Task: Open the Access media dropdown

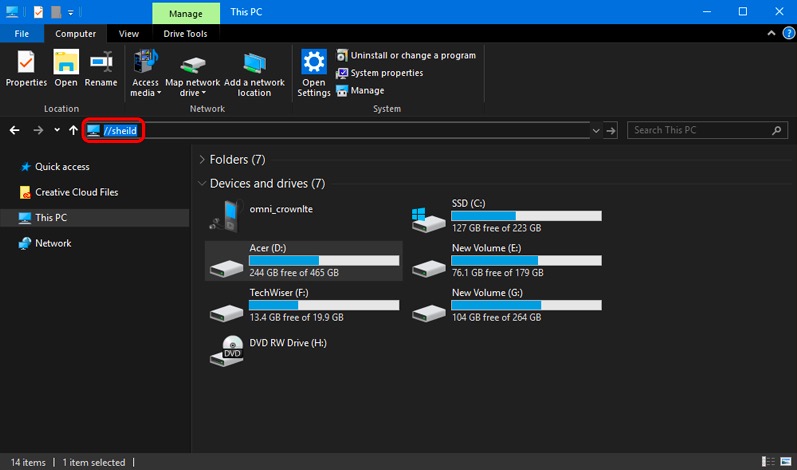Action: point(145,74)
